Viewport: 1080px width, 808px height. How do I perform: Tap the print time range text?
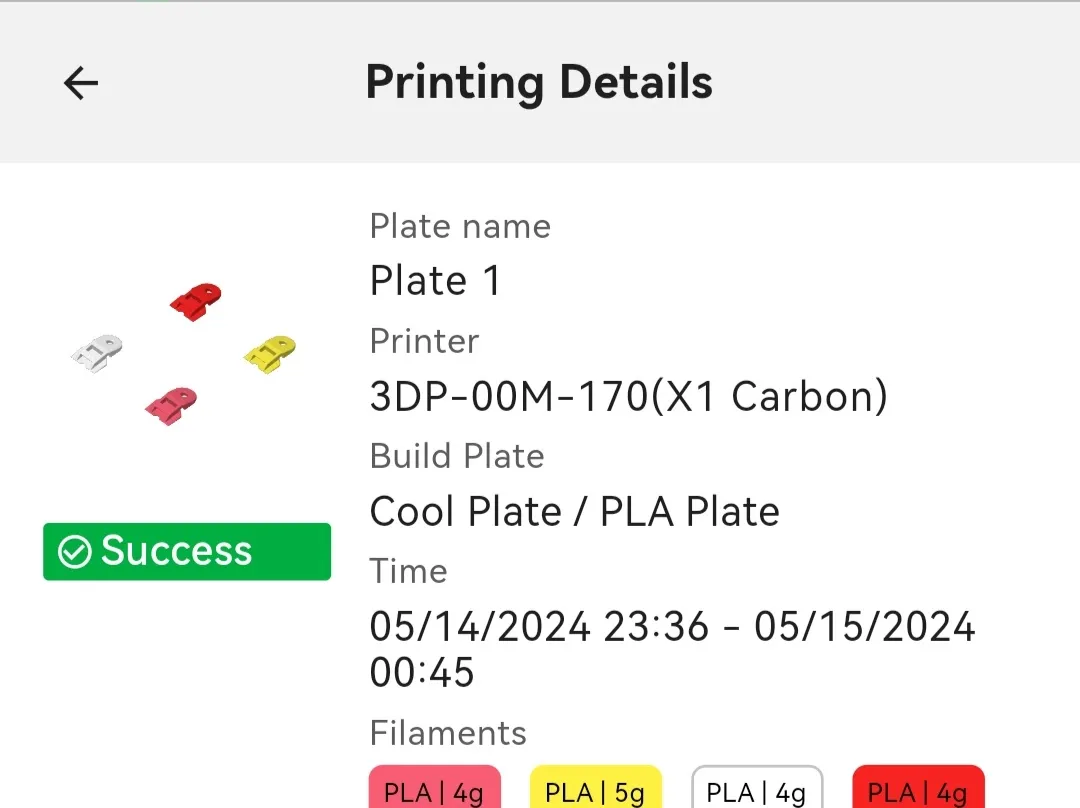click(x=672, y=649)
